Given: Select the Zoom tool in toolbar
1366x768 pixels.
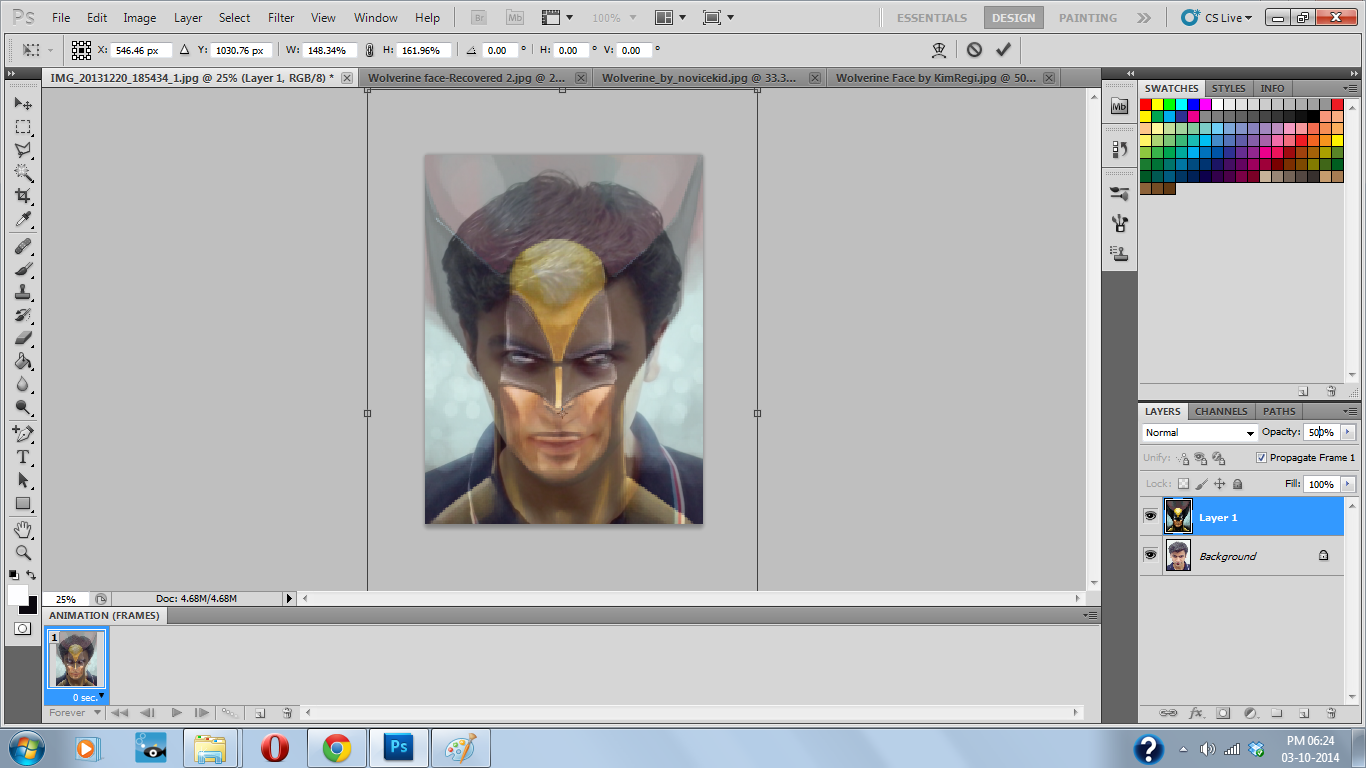Looking at the screenshot, I should 22,552.
